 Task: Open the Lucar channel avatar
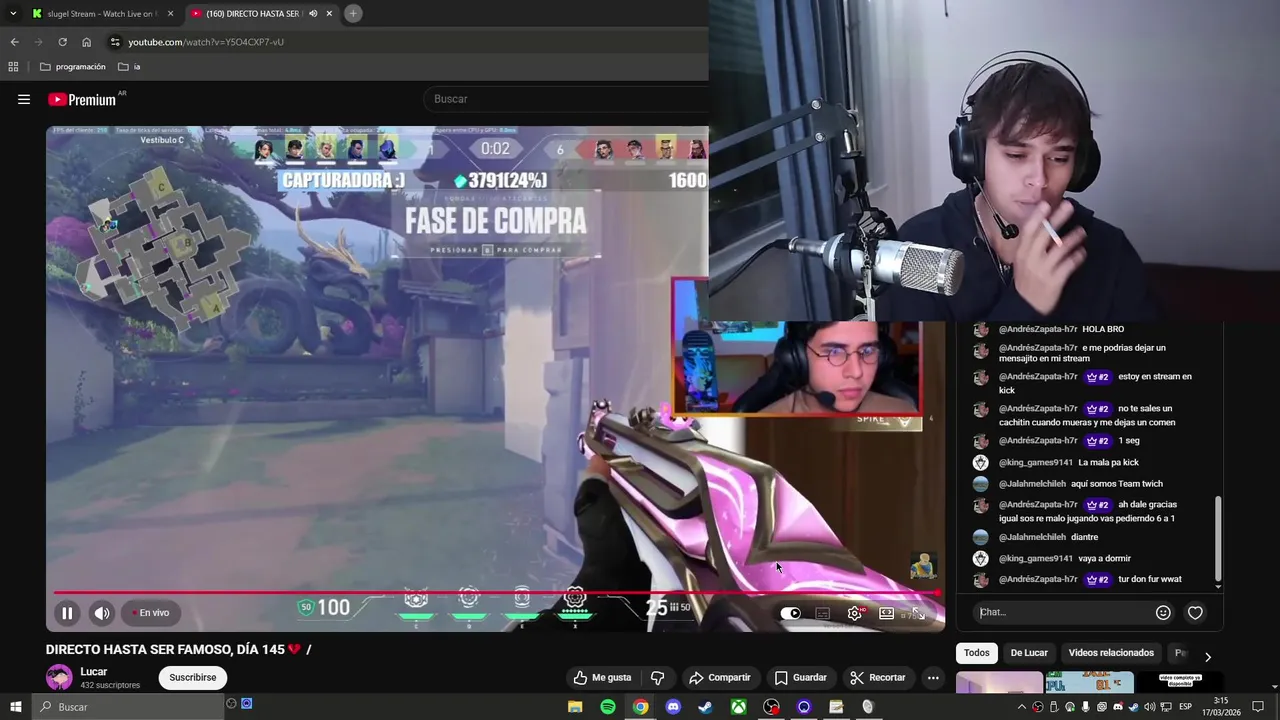[x=59, y=677]
